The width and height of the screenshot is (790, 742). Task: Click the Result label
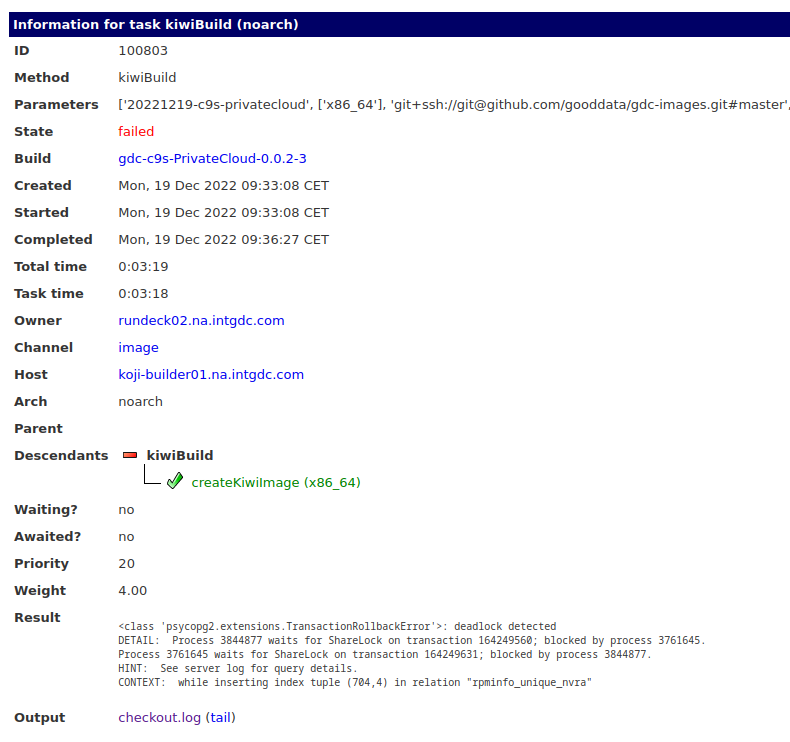coord(37,618)
